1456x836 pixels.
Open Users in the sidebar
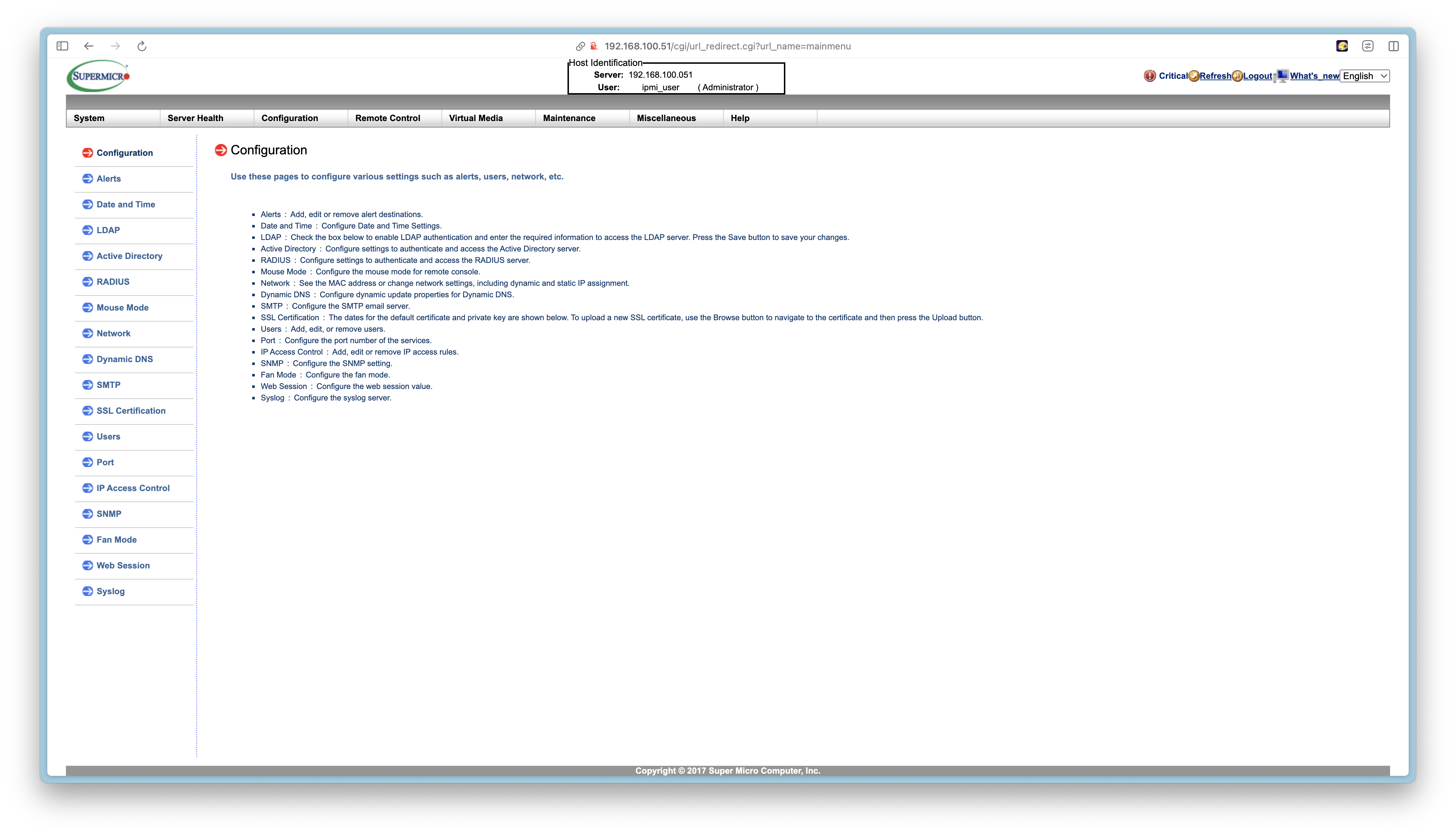pyautogui.click(x=109, y=437)
